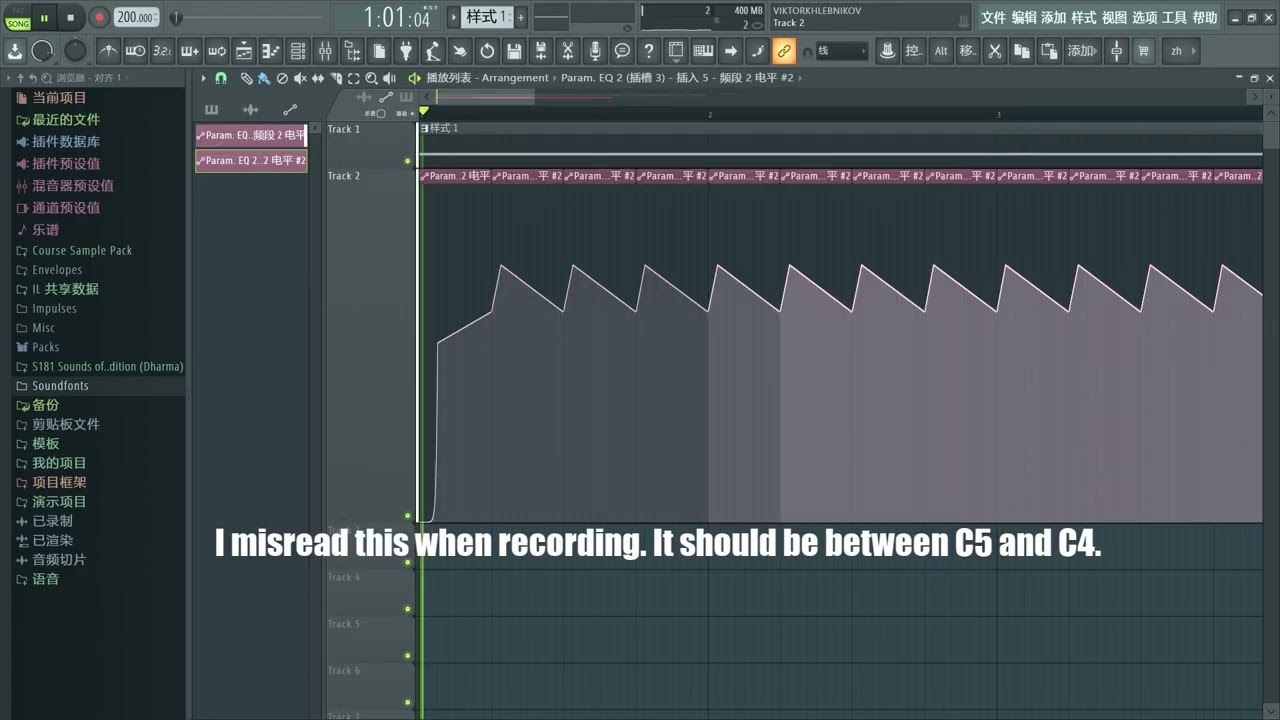Click the song position slider
The height and width of the screenshot is (720, 1280).
pyautogui.click(x=250, y=17)
